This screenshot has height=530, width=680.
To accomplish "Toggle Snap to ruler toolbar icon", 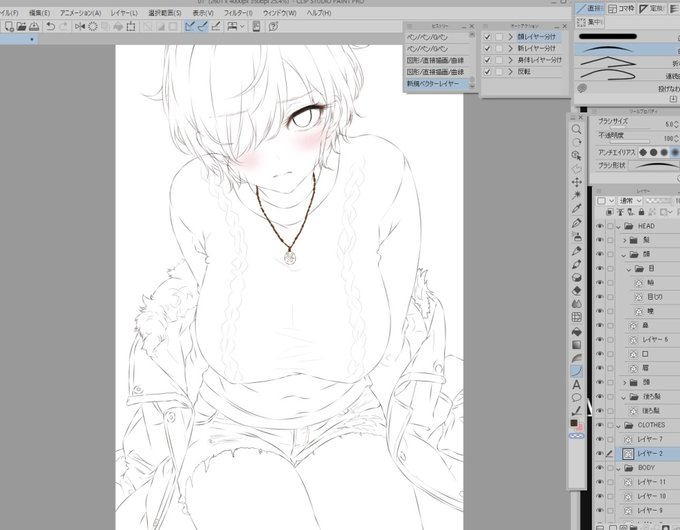I will click(190, 26).
